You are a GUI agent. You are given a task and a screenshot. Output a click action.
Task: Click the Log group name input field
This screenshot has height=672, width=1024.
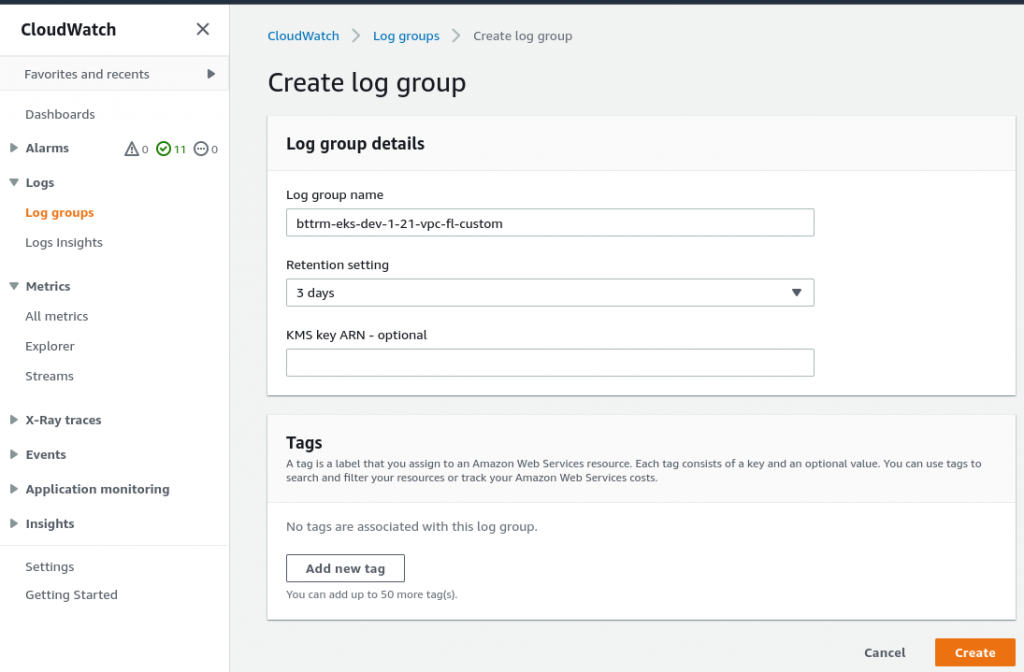click(x=549, y=222)
